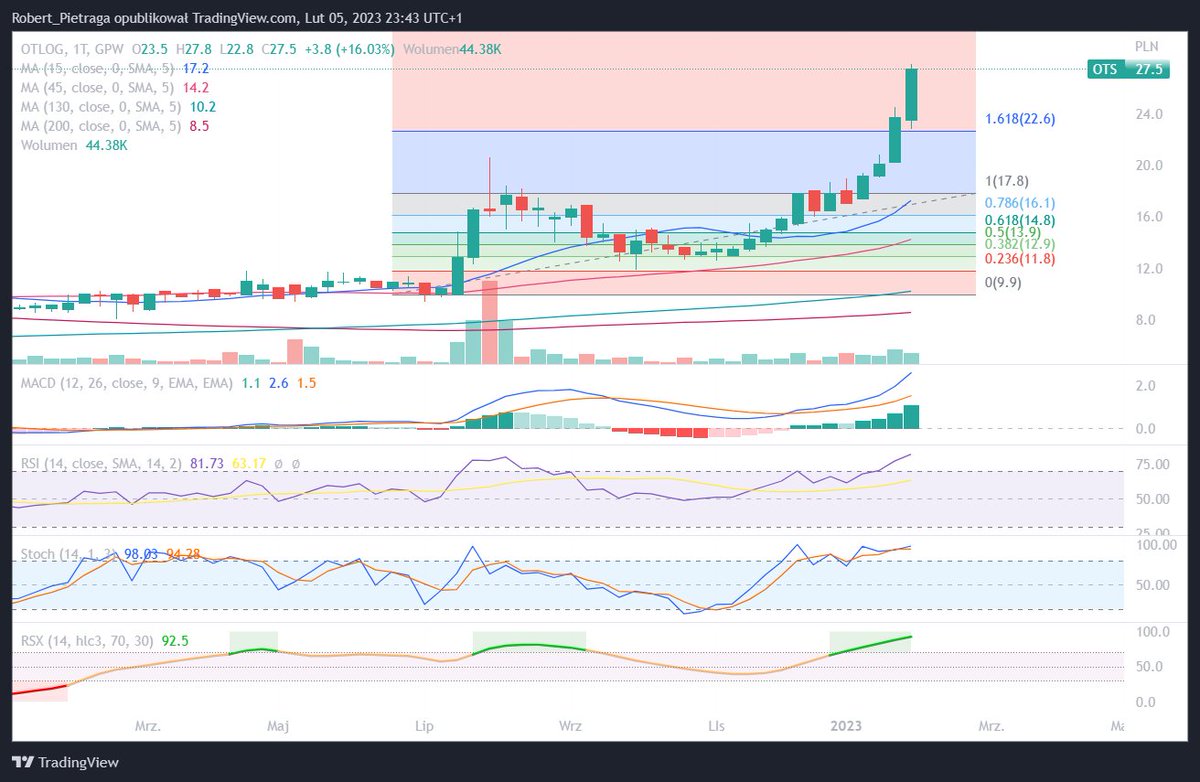
Task: Click the MA 200 indicator legend row
Action: [115, 126]
